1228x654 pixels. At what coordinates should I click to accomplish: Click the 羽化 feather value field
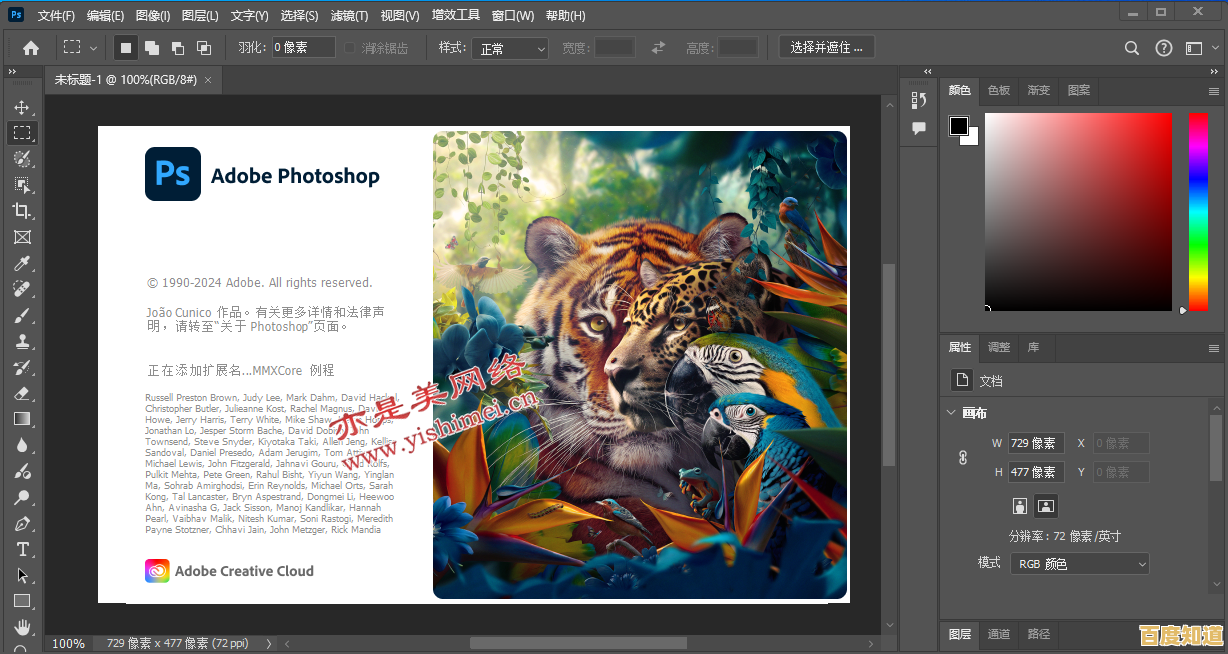pos(300,46)
